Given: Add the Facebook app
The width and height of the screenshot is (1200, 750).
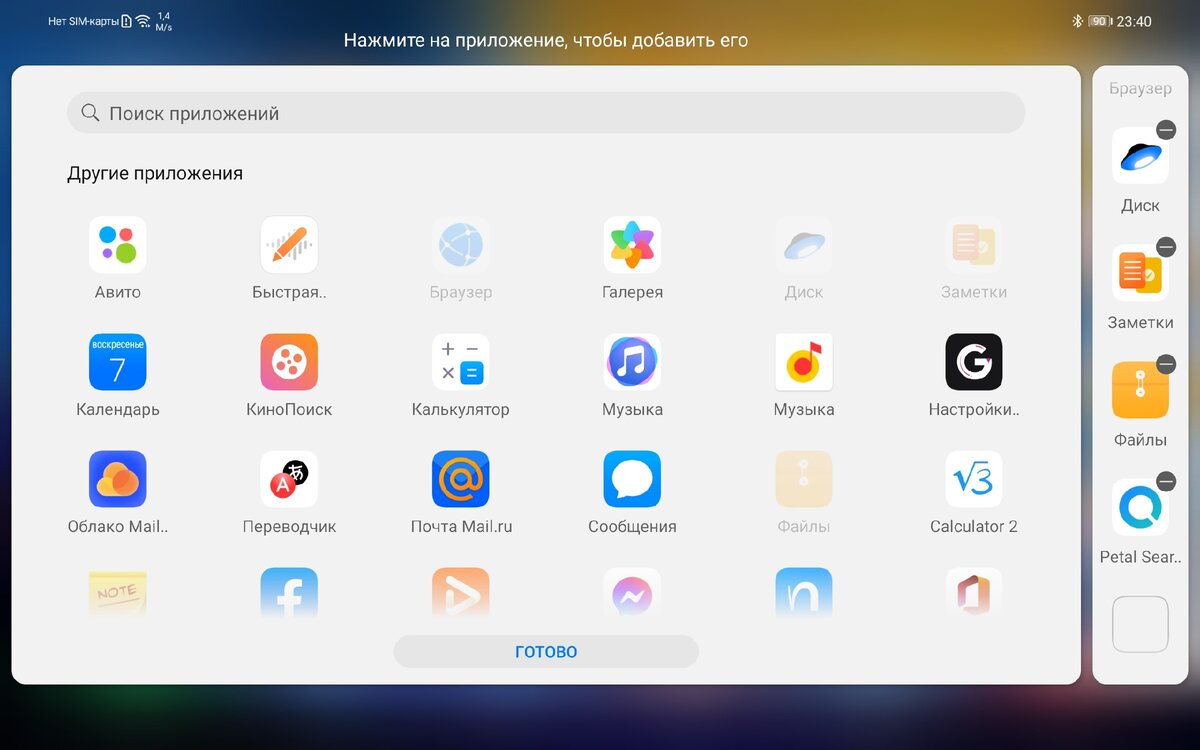Looking at the screenshot, I should point(289,592).
